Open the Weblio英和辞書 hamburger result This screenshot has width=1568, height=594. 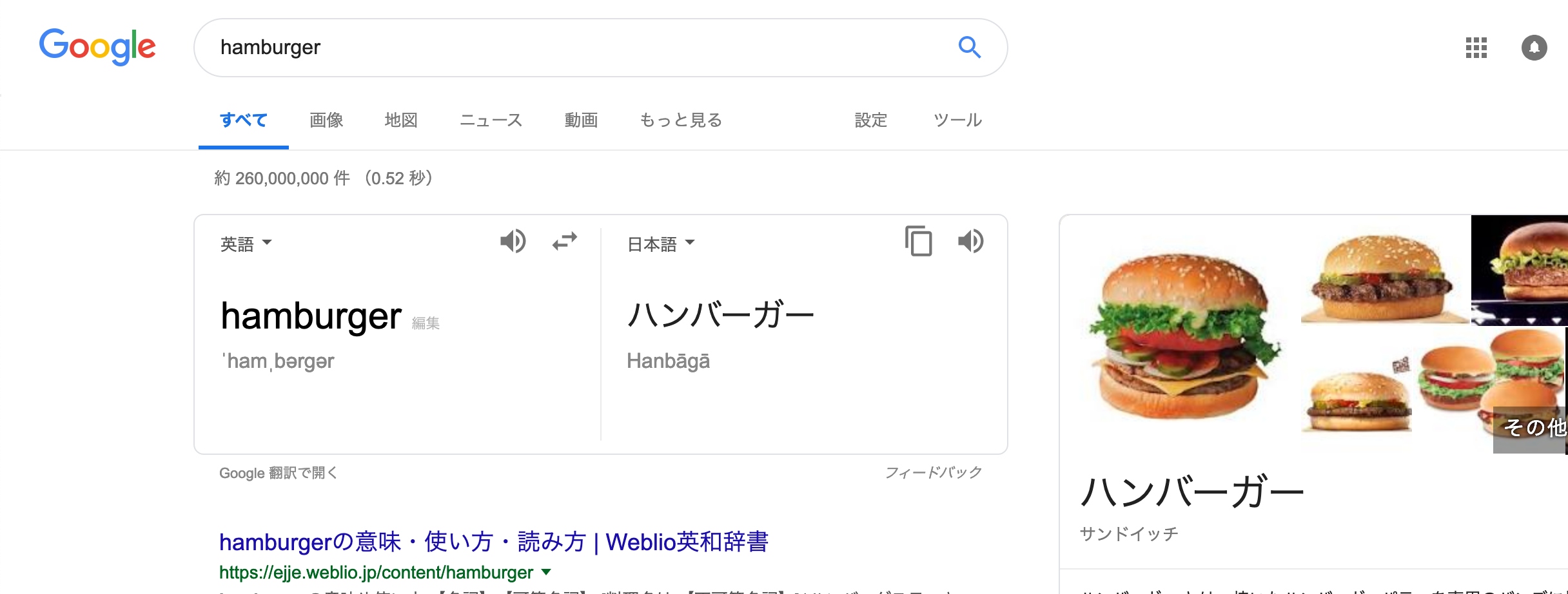tap(494, 542)
